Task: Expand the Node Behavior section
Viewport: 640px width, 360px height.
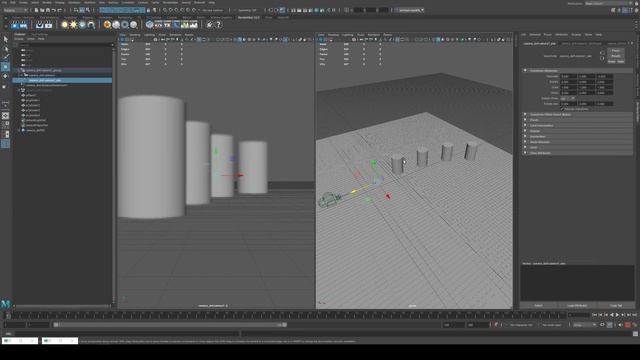Action: coord(578,142)
